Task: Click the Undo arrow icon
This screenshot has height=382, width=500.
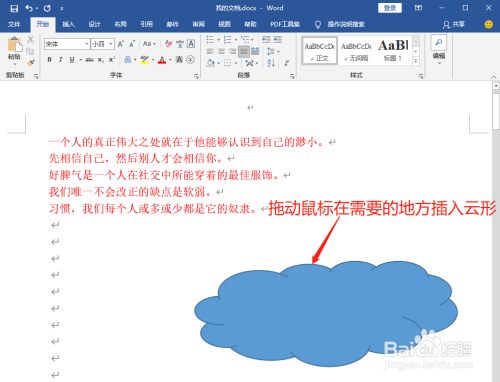Action: 29,8
